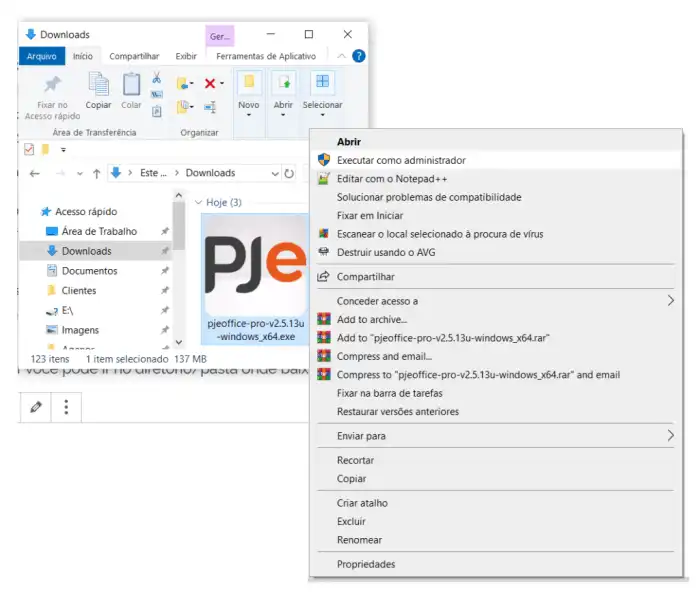Open Propriedades from the context menu
This screenshot has height=594, width=700.
[496, 564]
